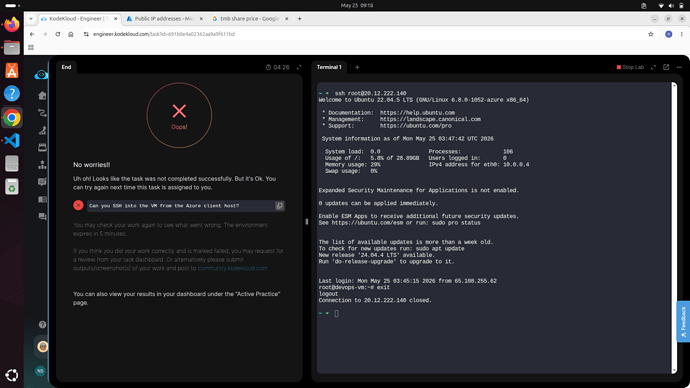Open the certificate board icon in sidebar
The height and width of the screenshot is (388, 690).
pyautogui.click(x=42, y=182)
